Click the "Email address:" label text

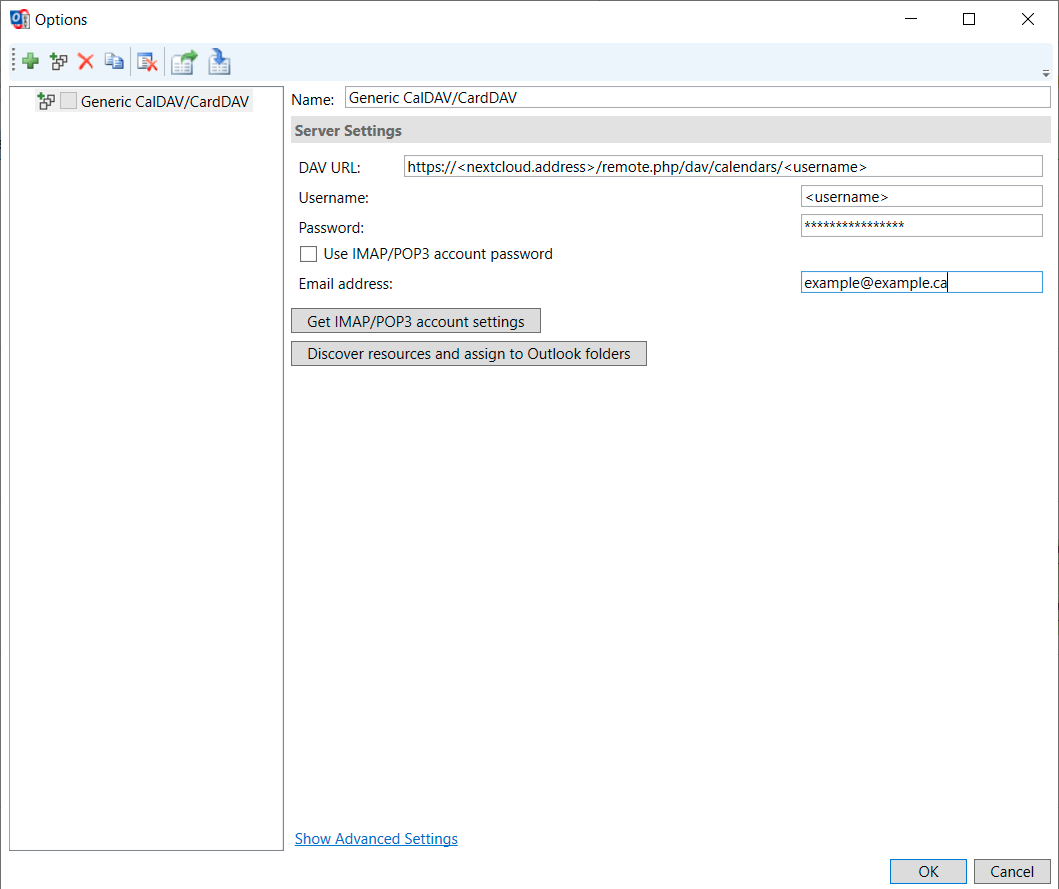pos(346,284)
